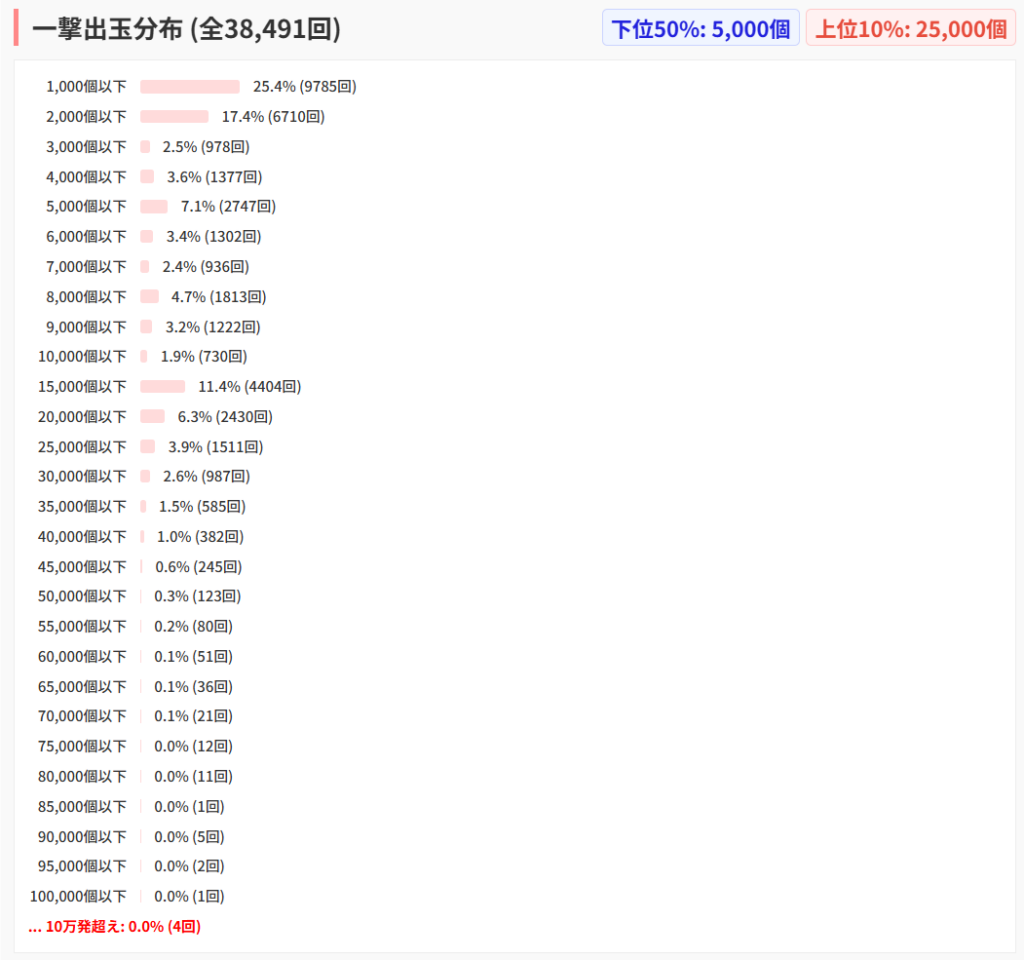Click the 5,000個以下 distribution bar
Image resolution: width=1024 pixels, height=960 pixels.
tap(153, 207)
